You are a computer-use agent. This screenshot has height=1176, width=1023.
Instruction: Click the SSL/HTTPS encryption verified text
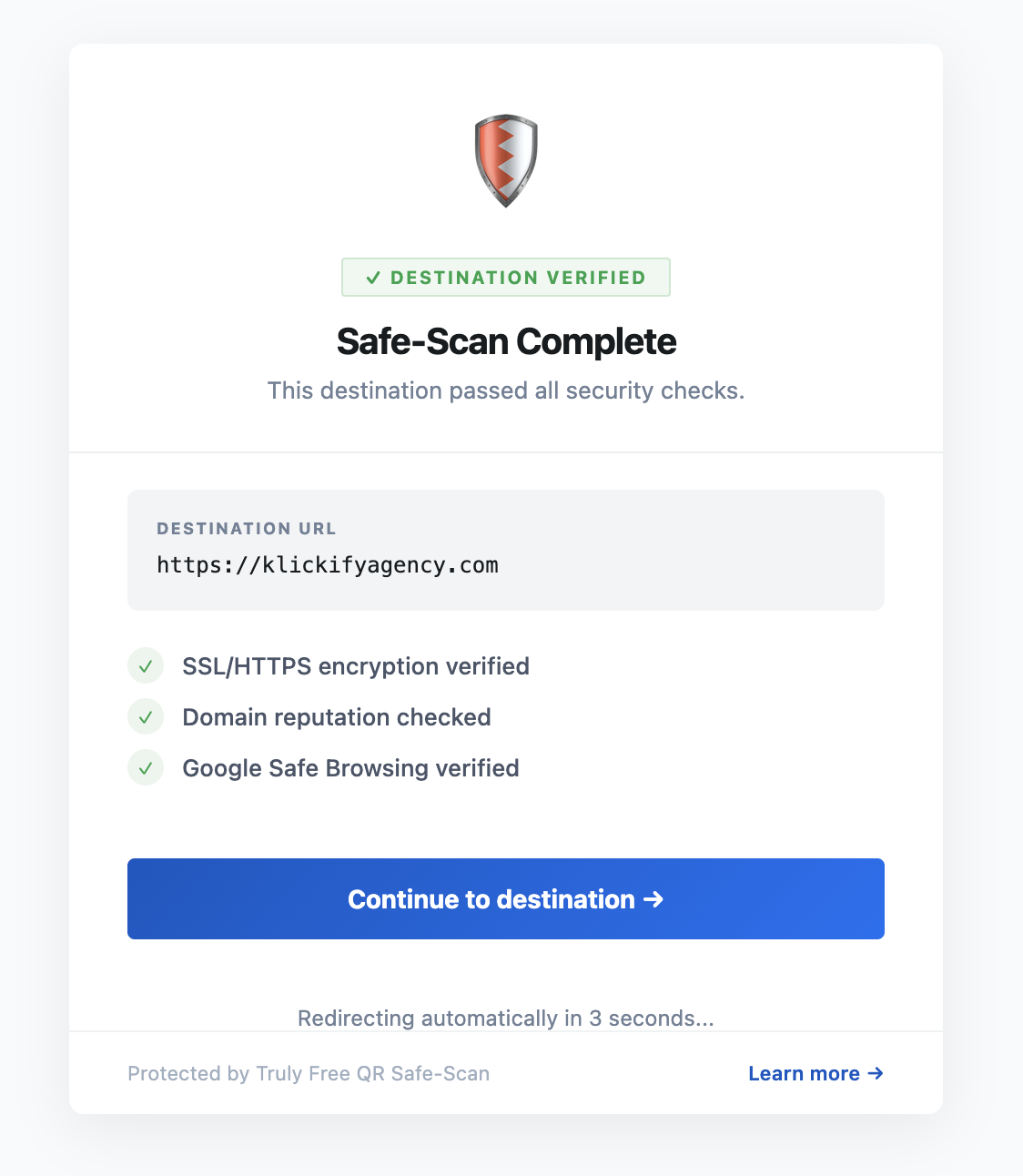pyautogui.click(x=356, y=666)
